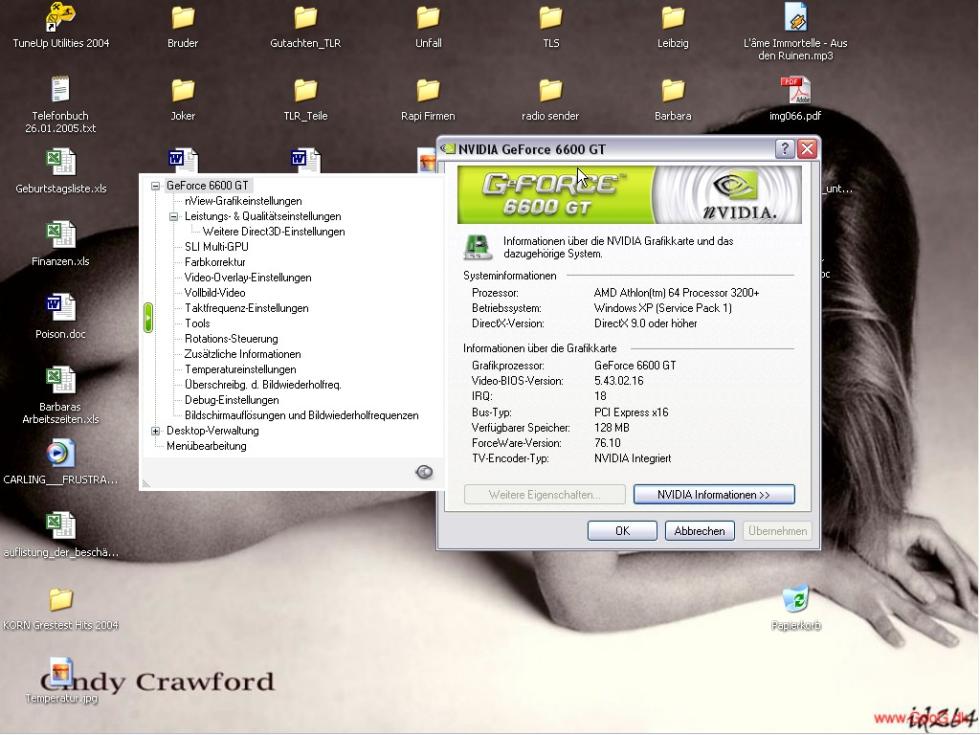
Task: Open the Joker folder
Action: tap(182, 91)
